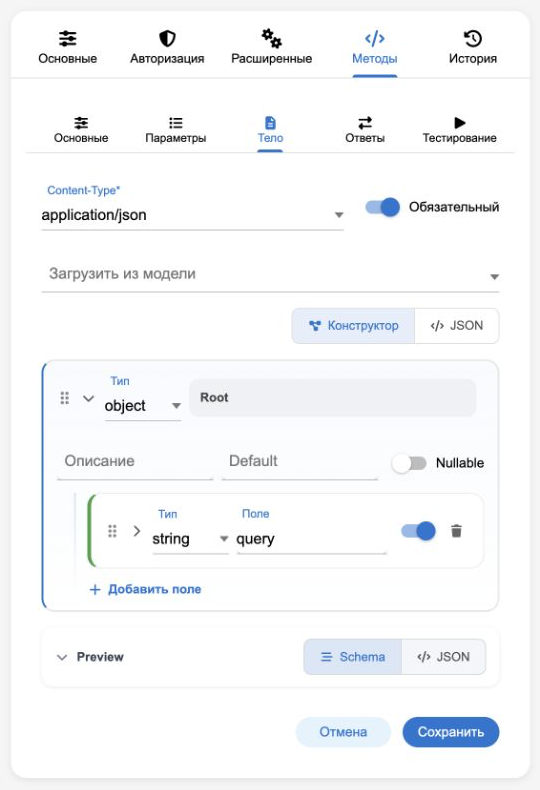Toggle the Обязательный switch

click(382, 207)
